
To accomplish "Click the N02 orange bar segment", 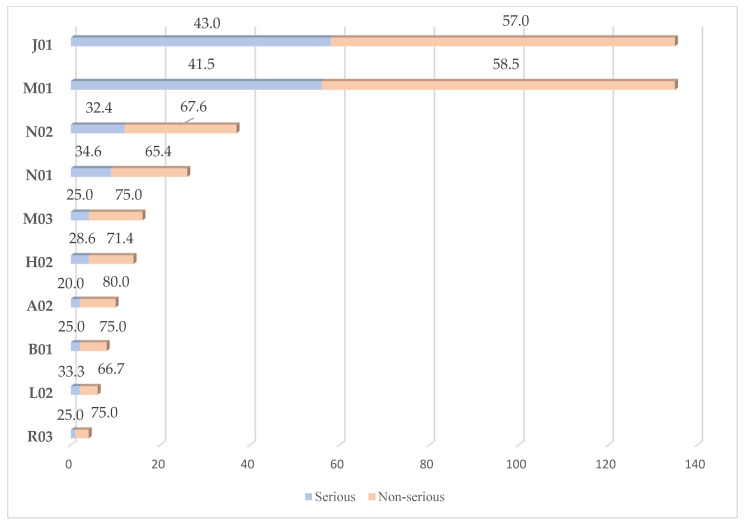I will tap(181, 128).
